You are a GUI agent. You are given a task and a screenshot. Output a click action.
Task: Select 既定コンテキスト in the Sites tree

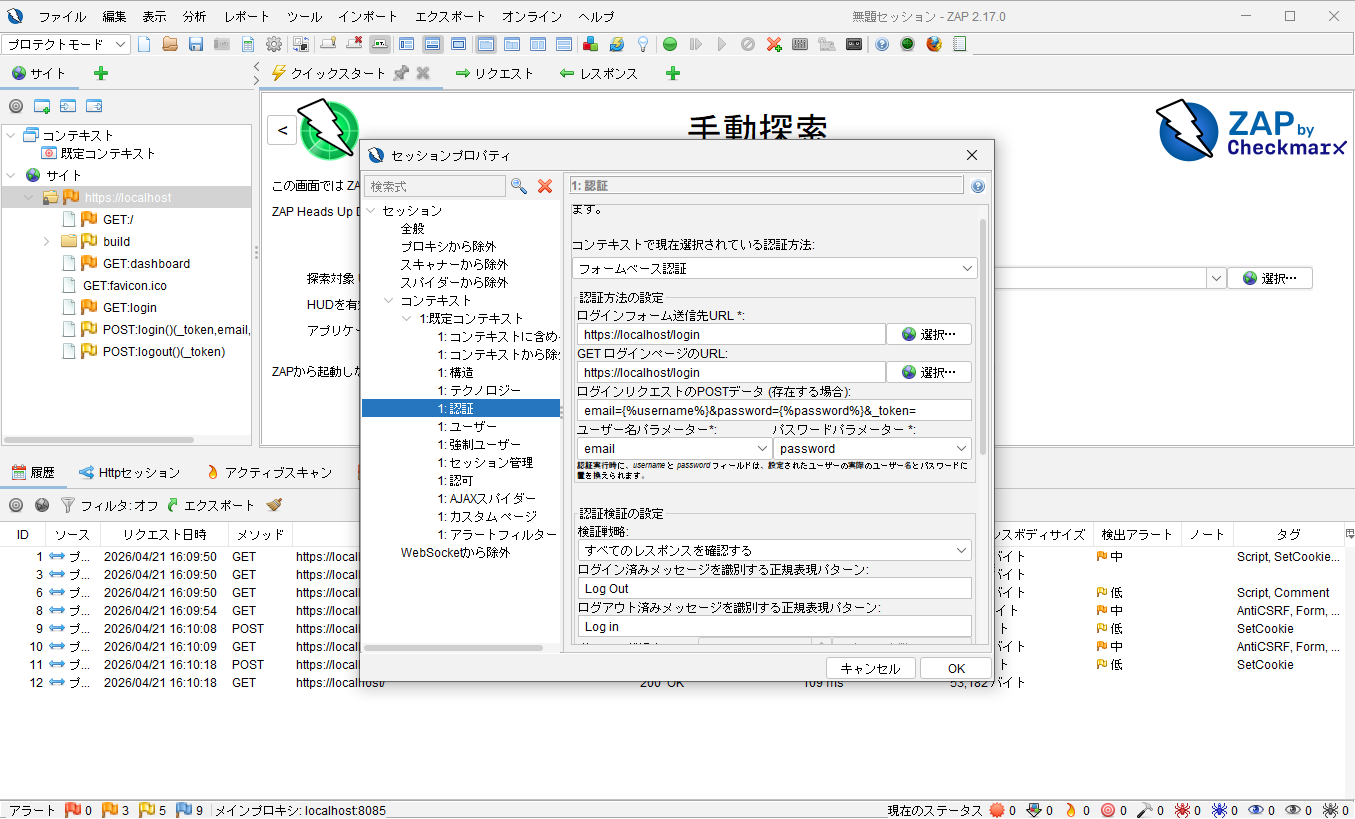click(x=108, y=153)
